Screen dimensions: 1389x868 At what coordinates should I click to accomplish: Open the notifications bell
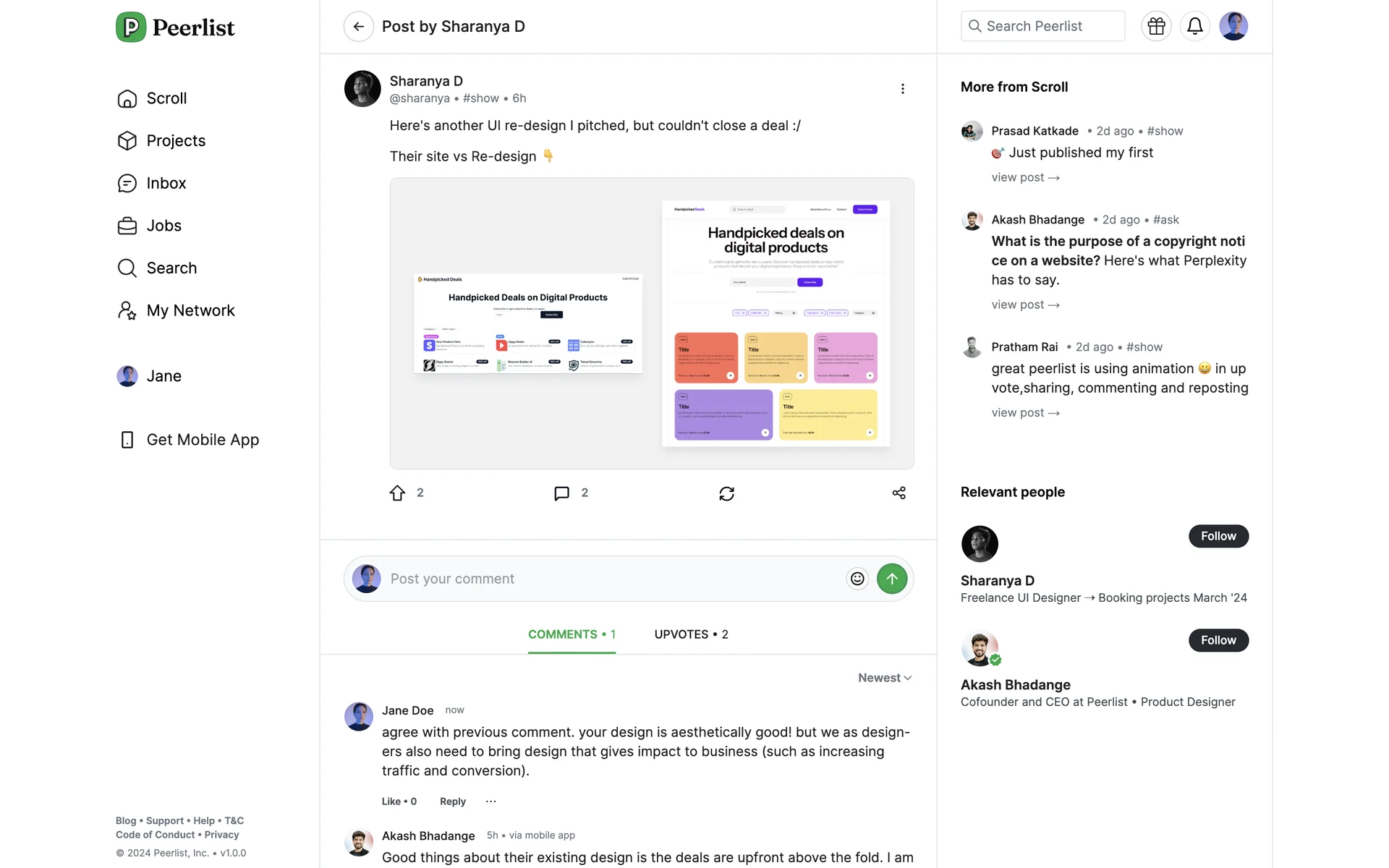(x=1194, y=27)
